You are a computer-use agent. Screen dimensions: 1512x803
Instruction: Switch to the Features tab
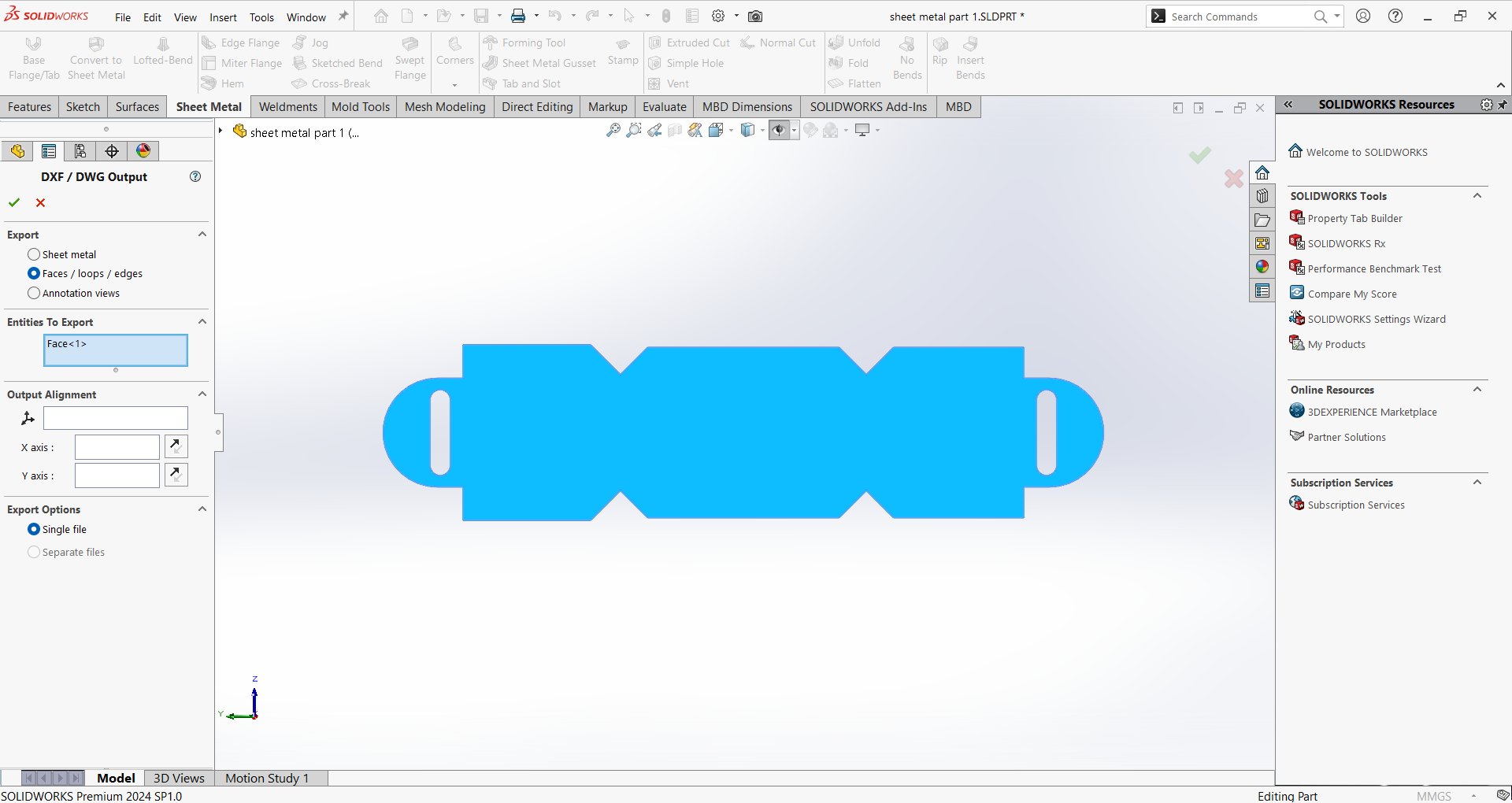pos(30,107)
